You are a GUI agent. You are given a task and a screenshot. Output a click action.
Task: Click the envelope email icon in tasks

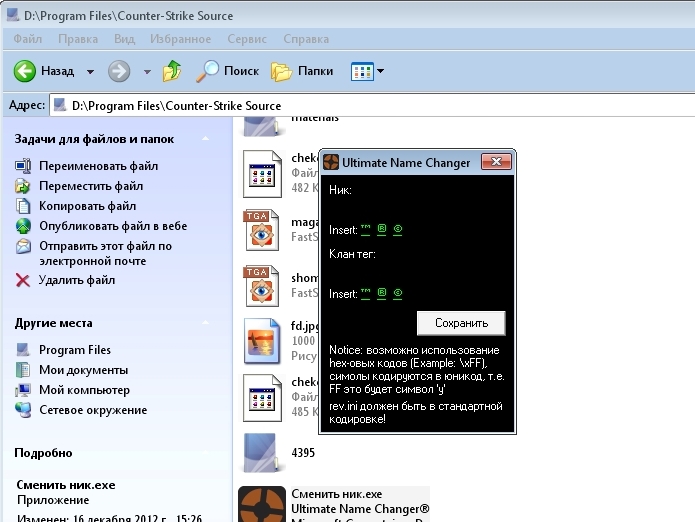point(23,246)
